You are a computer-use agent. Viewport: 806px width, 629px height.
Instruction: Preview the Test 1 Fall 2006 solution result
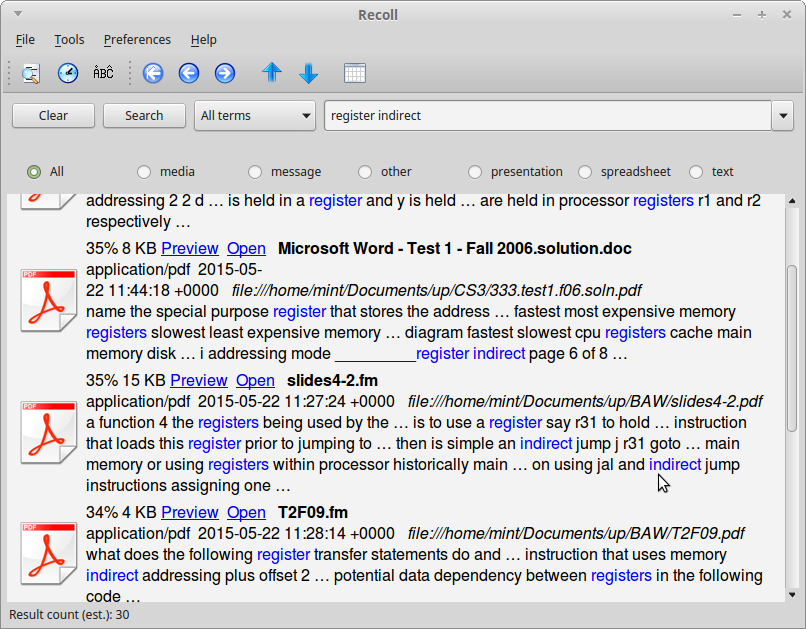190,249
